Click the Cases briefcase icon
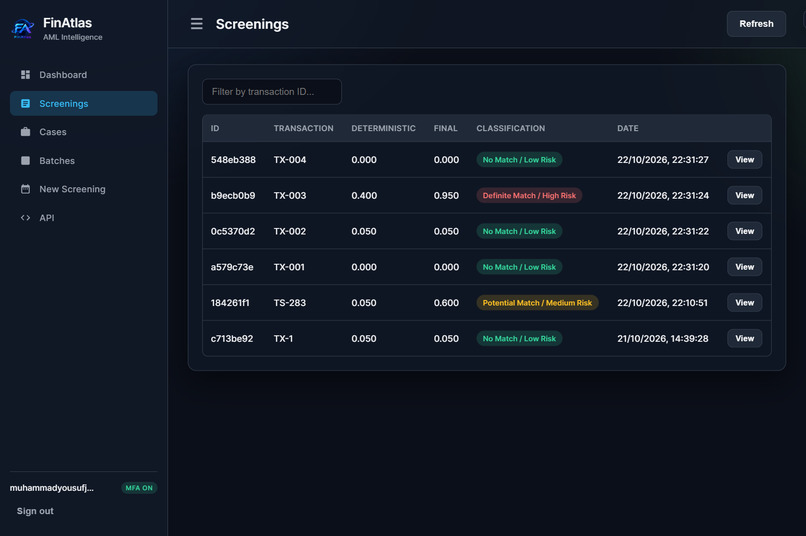Image resolution: width=806 pixels, height=536 pixels. click(x=25, y=132)
